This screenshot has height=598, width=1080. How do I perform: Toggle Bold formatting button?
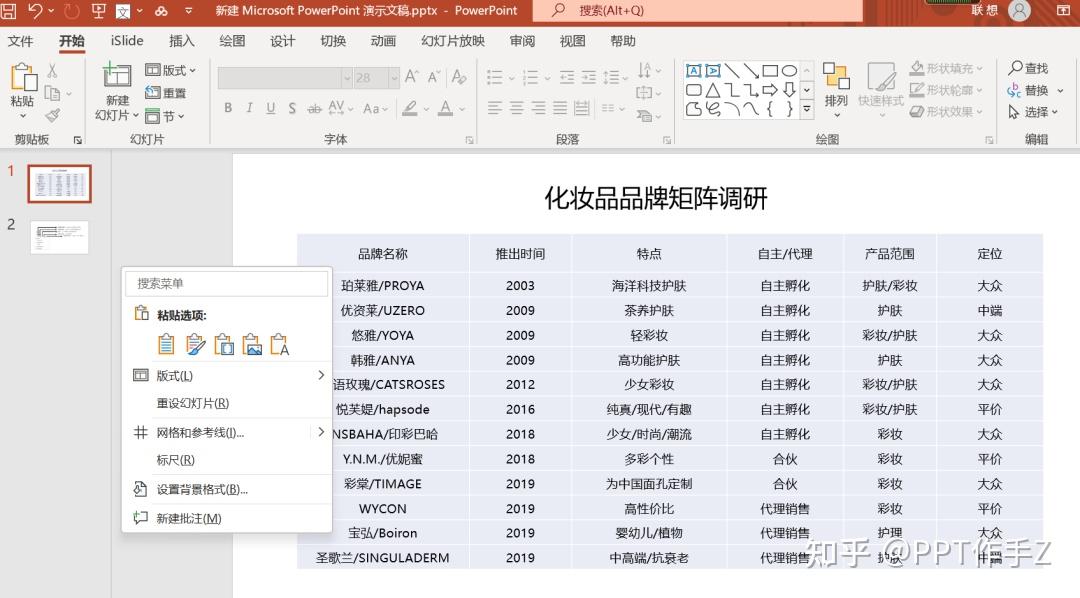228,108
